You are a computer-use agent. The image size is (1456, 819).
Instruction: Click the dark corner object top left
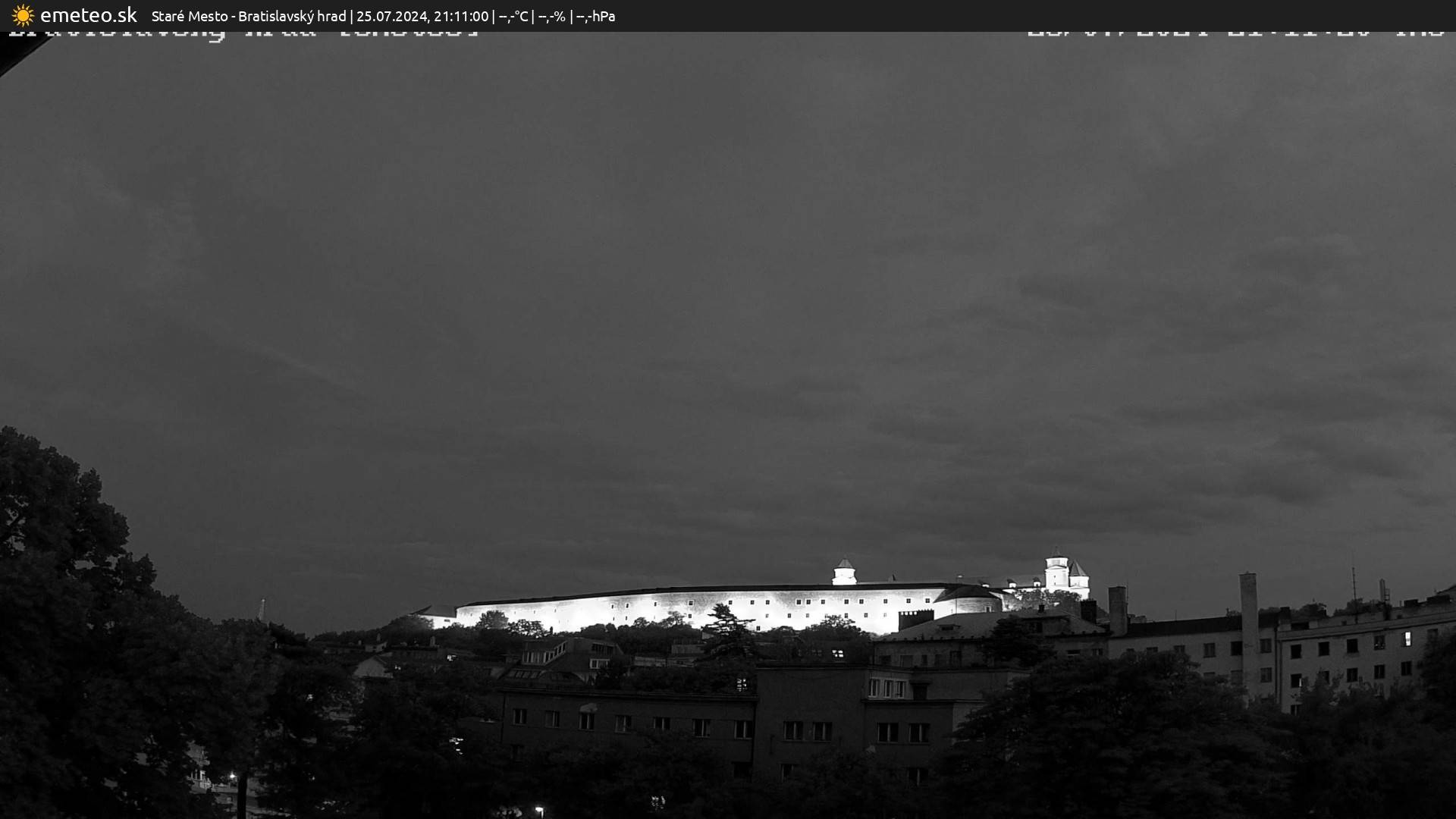click(x=14, y=53)
